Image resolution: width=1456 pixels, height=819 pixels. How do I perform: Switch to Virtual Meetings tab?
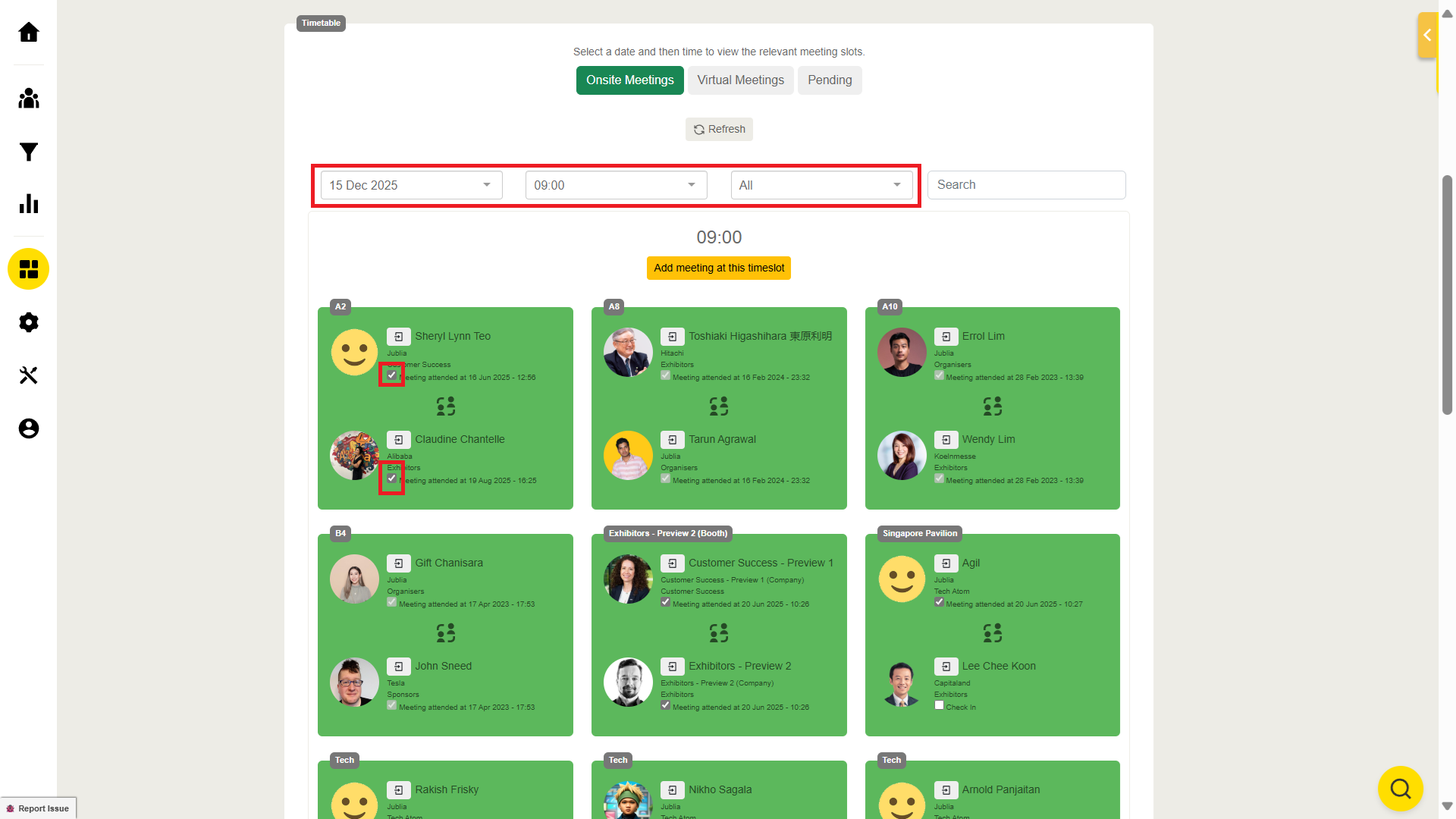coord(740,80)
